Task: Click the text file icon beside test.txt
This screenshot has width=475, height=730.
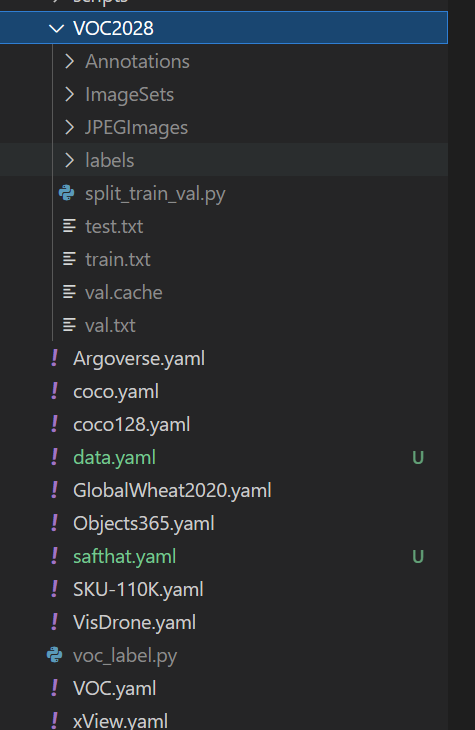Action: pyautogui.click(x=69, y=226)
